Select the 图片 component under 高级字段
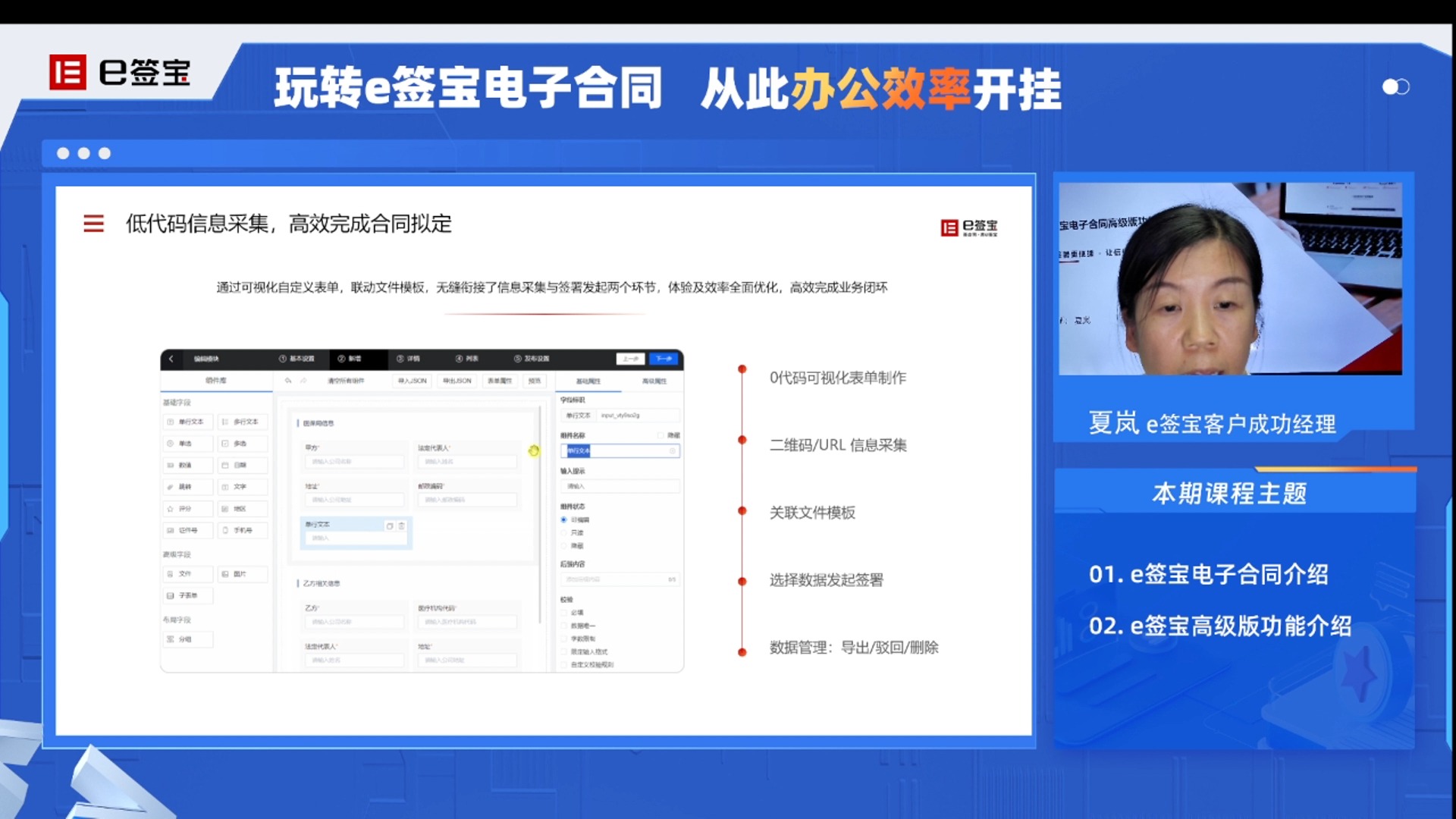1456x819 pixels. coord(242,574)
